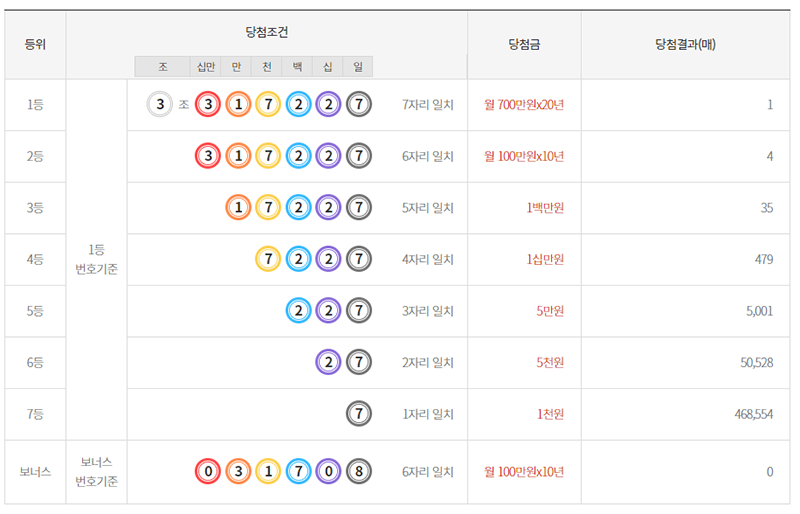Click the '3자리 일치' condition text

pyautogui.click(x=428, y=311)
